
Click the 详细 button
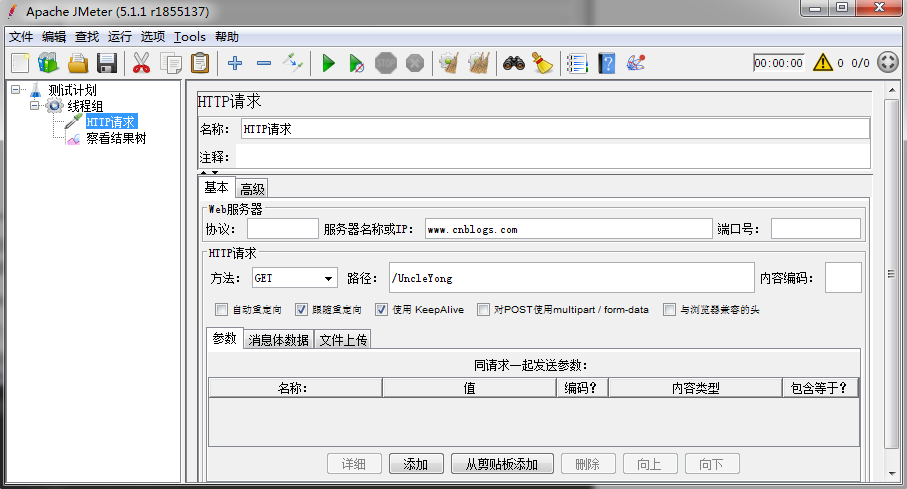[x=354, y=464]
